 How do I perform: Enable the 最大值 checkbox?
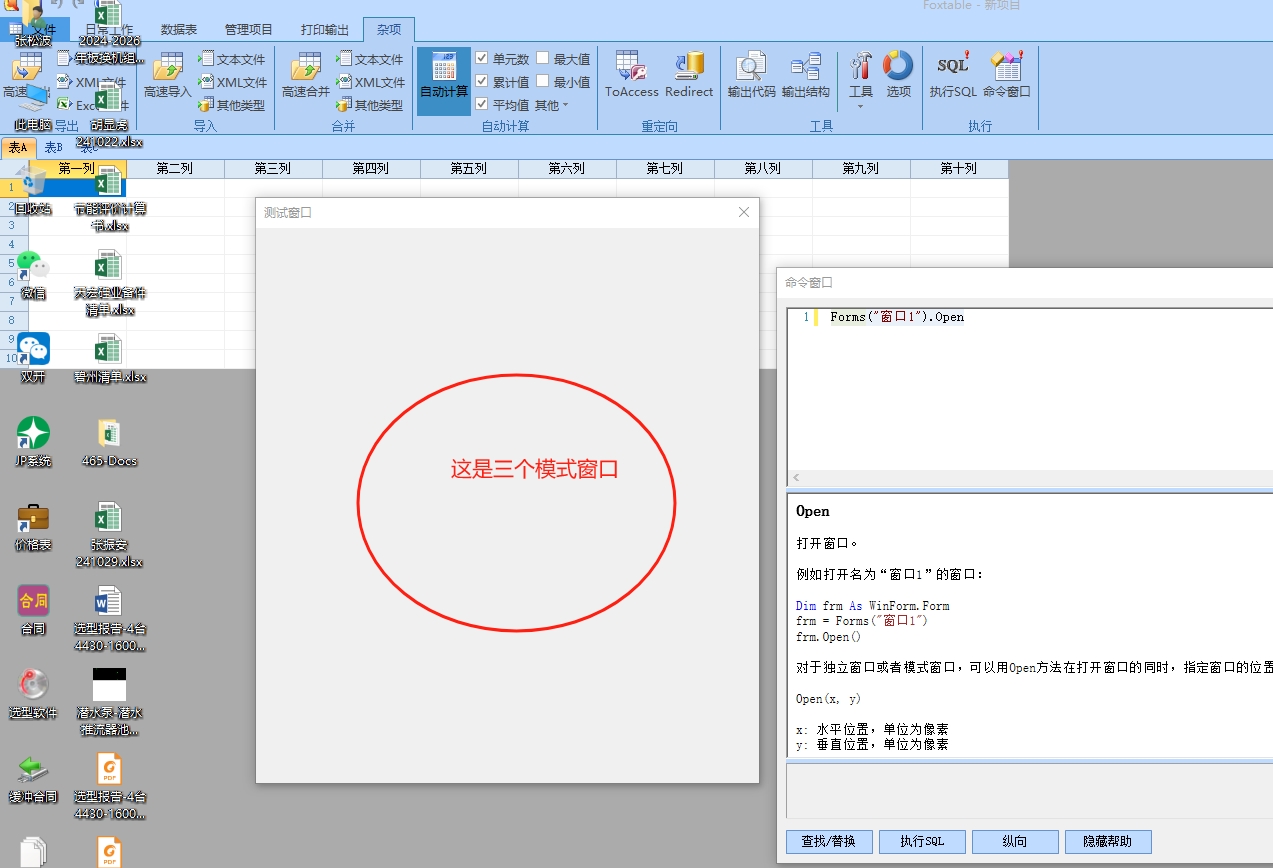point(543,59)
